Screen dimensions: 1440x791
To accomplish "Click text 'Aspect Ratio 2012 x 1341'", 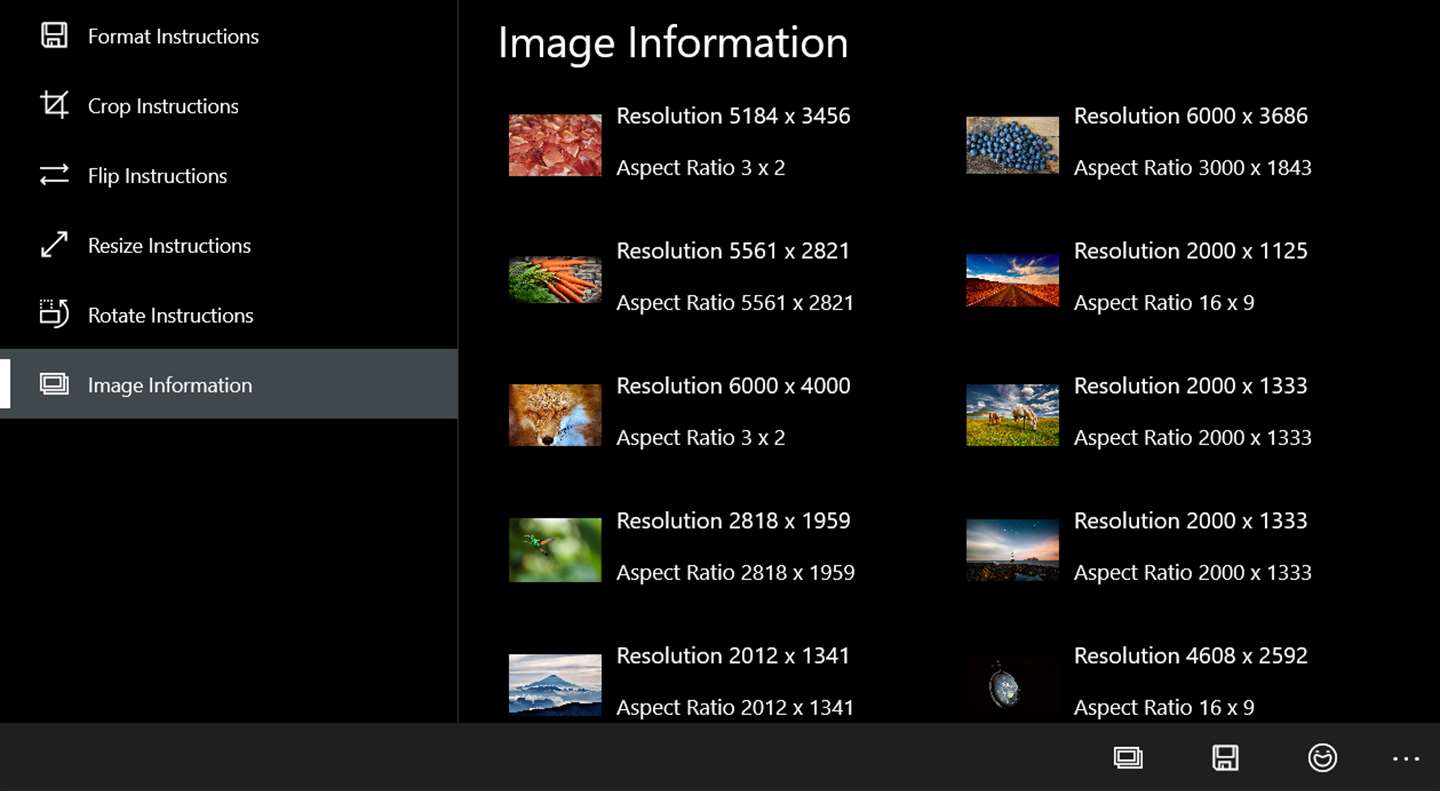I will 735,708.
